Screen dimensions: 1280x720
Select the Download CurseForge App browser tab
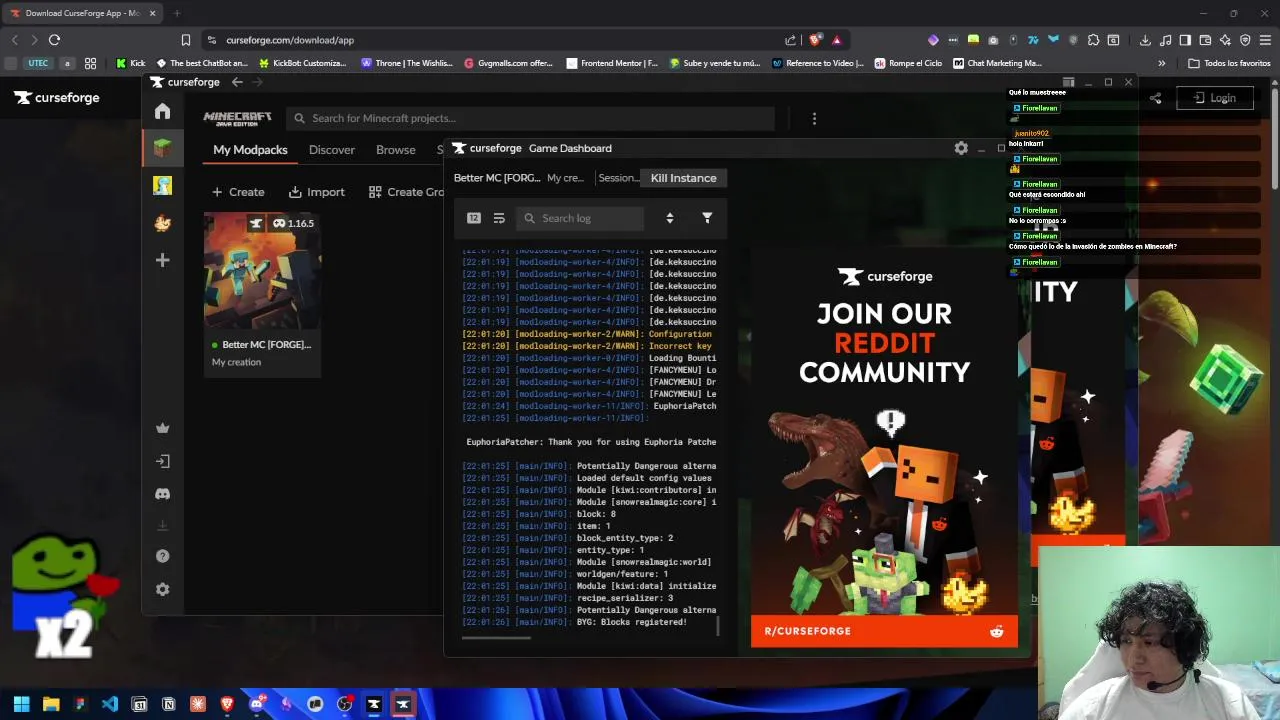click(82, 13)
